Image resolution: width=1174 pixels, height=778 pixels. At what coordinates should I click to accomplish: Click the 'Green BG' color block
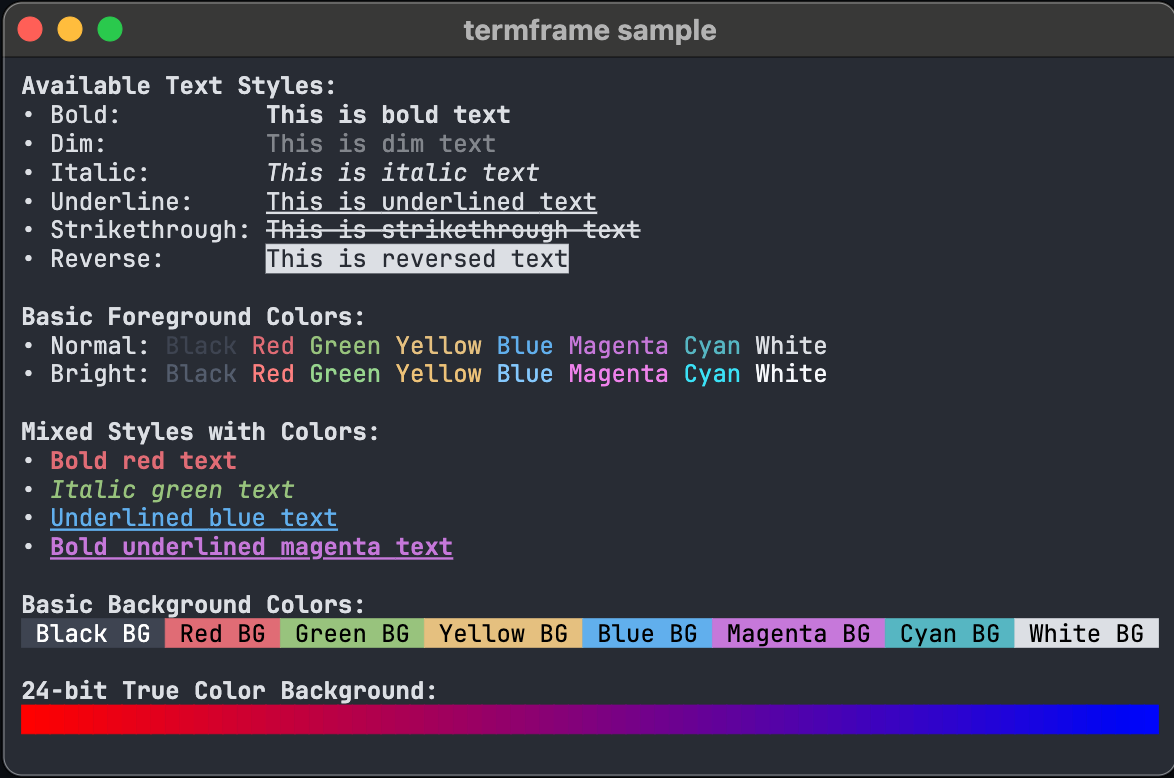coord(352,633)
